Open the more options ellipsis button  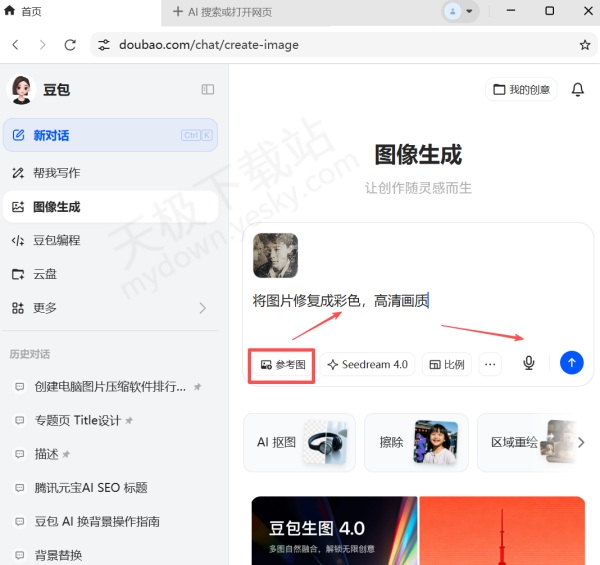490,364
